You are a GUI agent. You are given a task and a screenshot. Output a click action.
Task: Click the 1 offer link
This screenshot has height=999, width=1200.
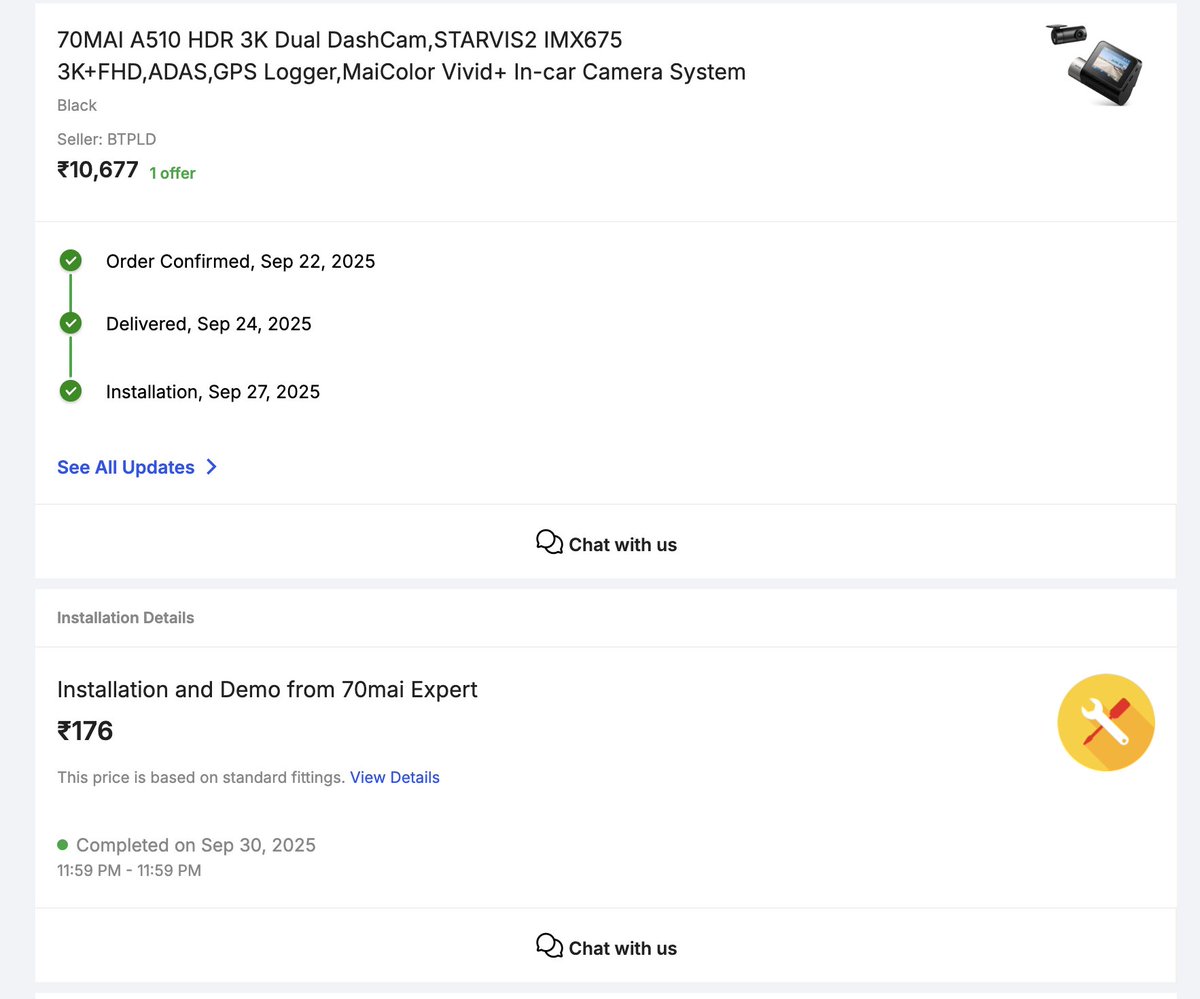tap(172, 173)
